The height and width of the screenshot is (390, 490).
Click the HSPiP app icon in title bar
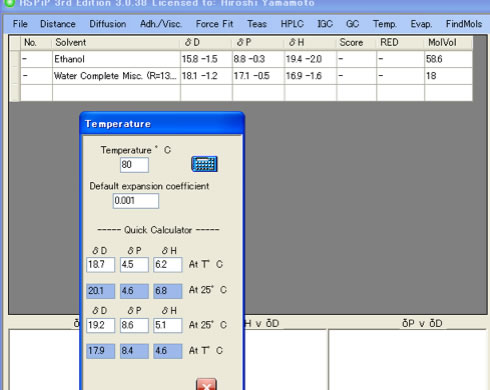click(10, 3)
